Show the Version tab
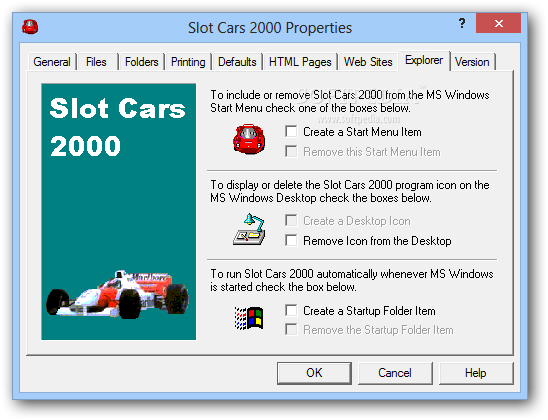 pyautogui.click(x=472, y=62)
